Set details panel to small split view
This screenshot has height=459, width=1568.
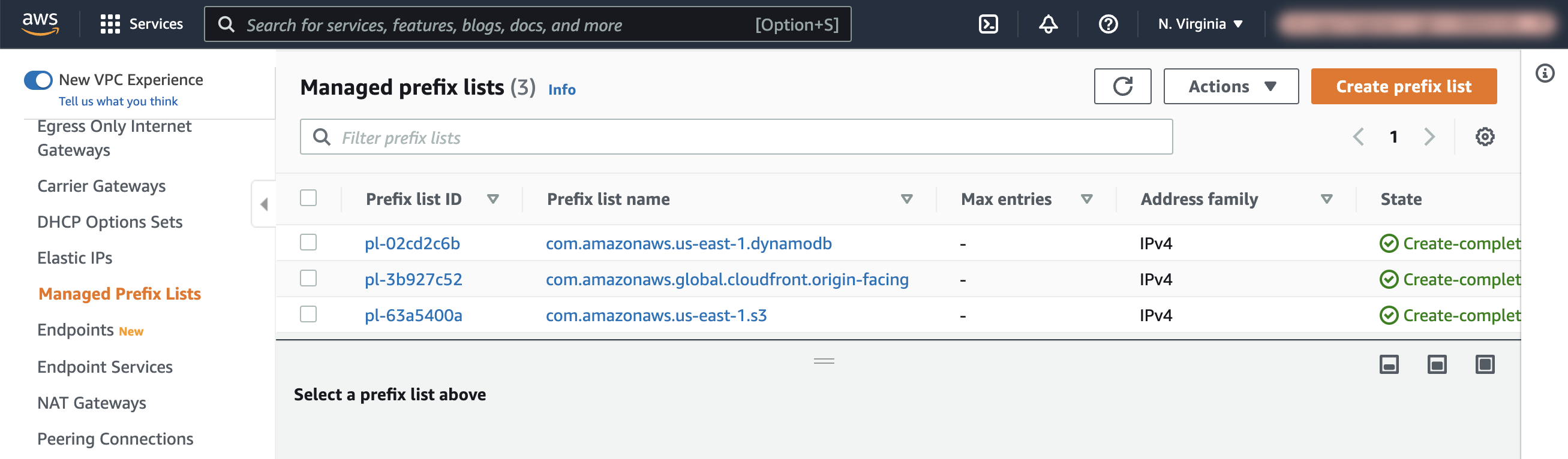click(x=1389, y=364)
